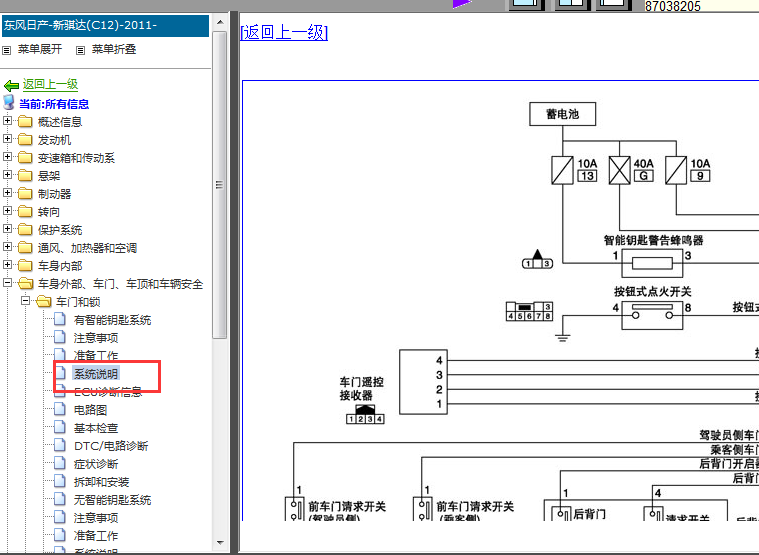Viewport: 759px width, 555px height.
Task: Select the 保护系统 folder label
Action: 60,230
